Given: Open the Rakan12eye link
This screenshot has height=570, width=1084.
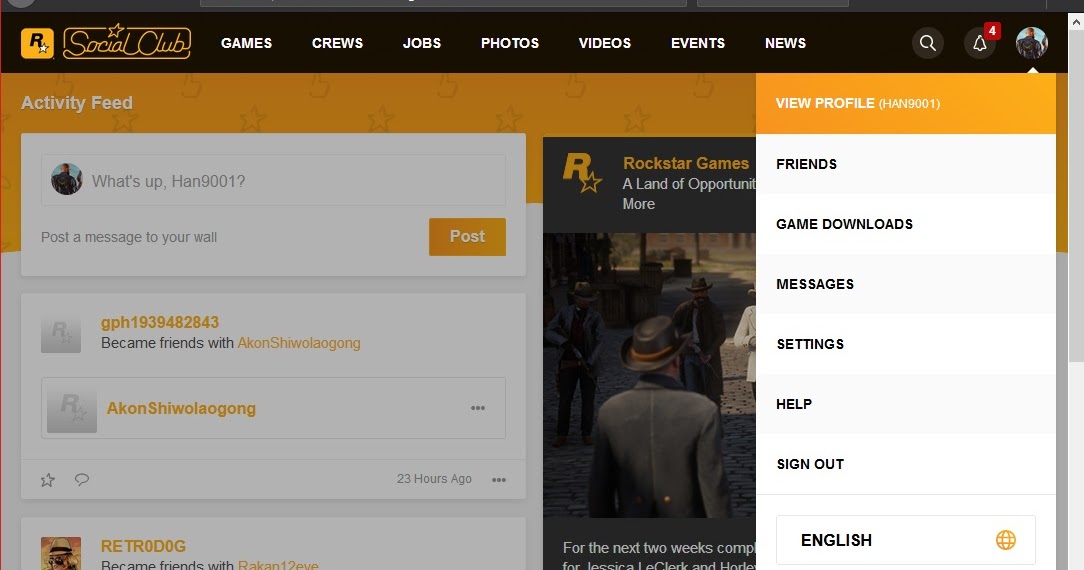Looking at the screenshot, I should pos(278,564).
